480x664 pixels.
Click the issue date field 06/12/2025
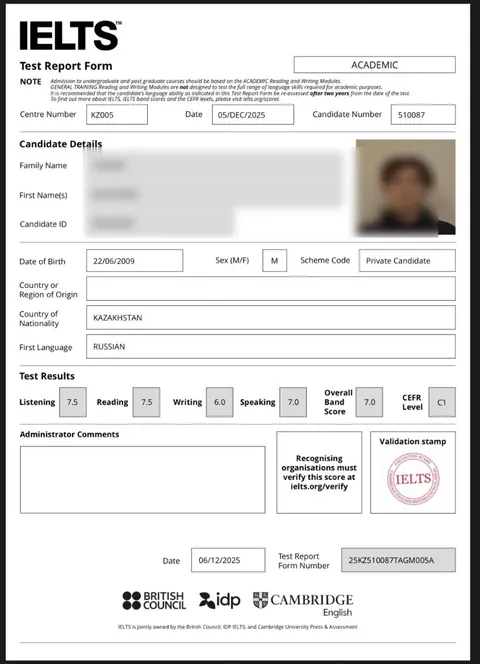(x=228, y=560)
